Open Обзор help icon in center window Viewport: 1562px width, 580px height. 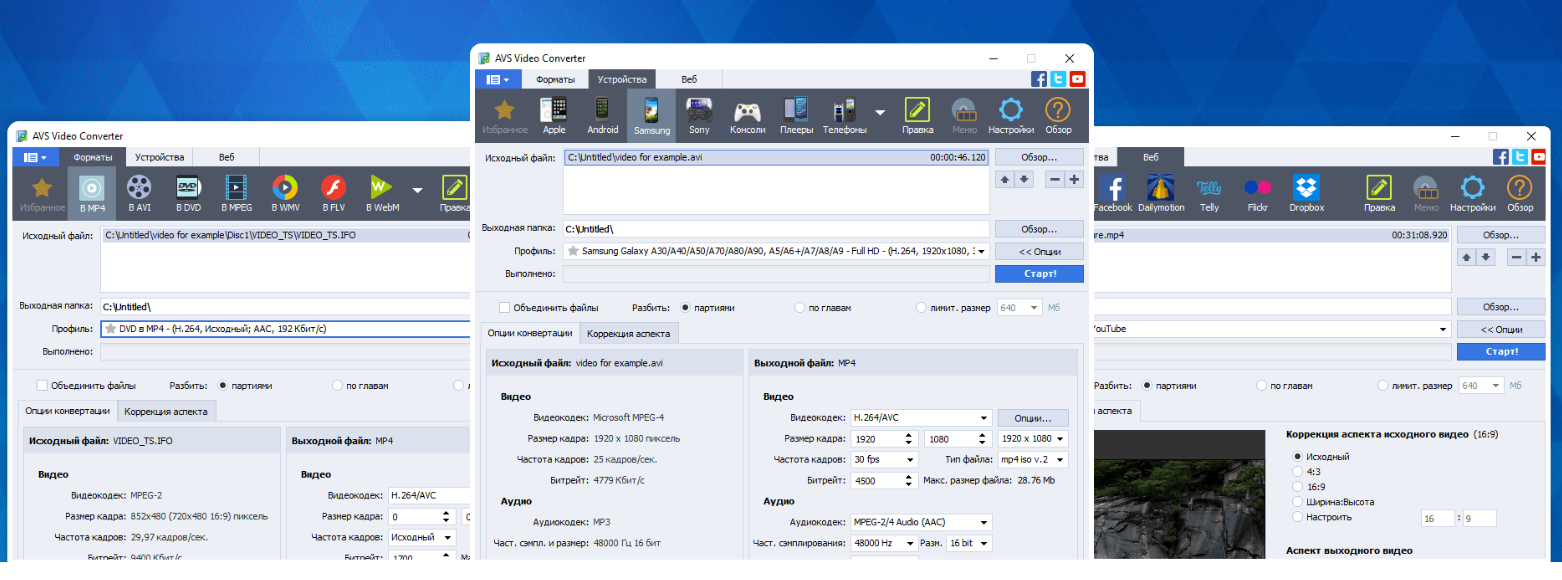1058,116
